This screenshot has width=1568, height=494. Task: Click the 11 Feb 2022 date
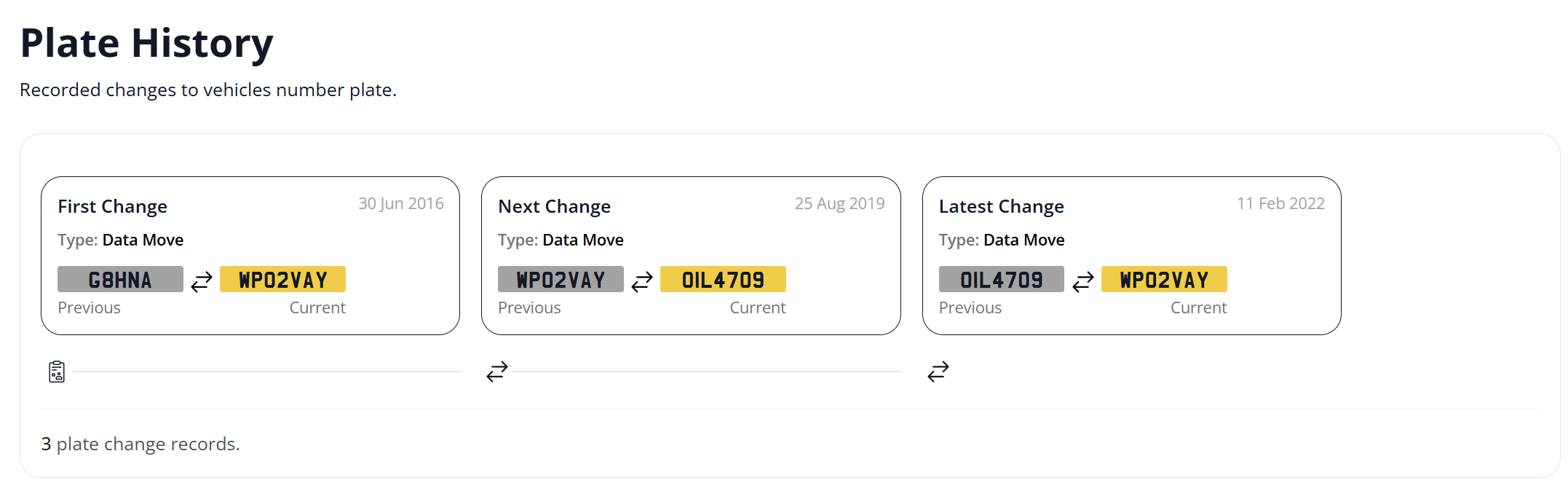click(1281, 203)
